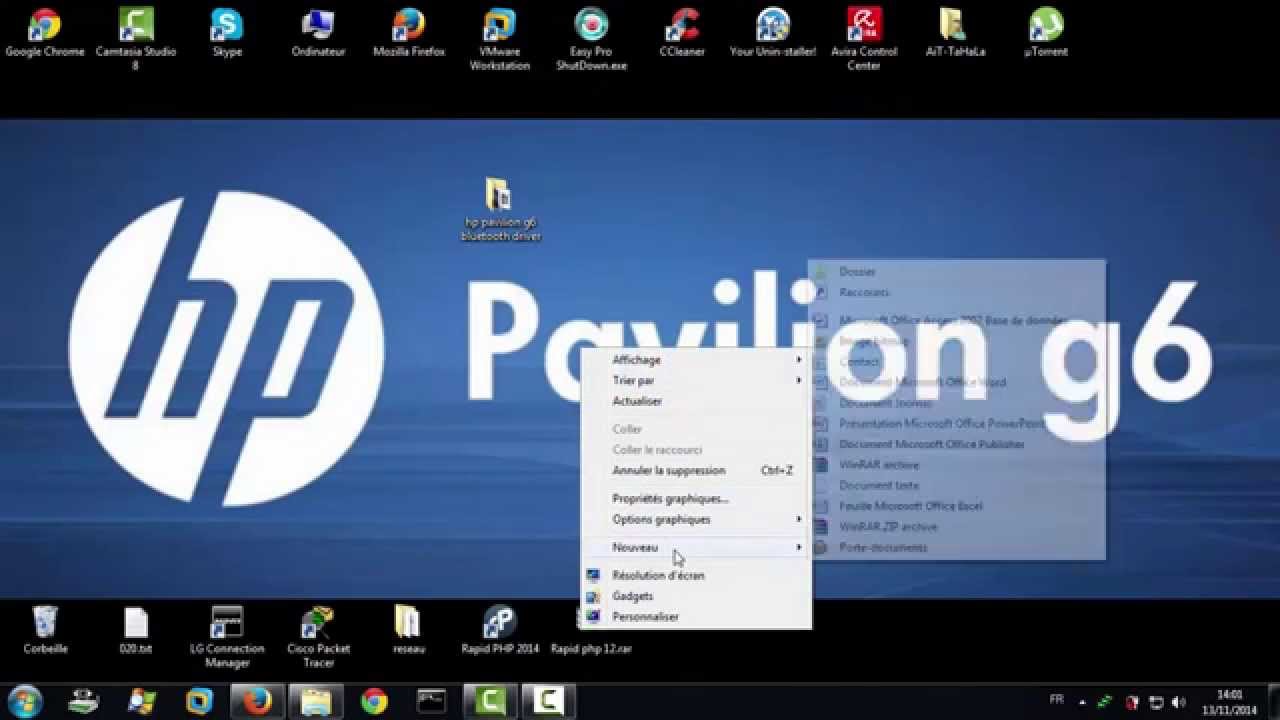Launch Camtasia Studio 8 from desktop
Image resolution: width=1280 pixels, height=720 pixels.
[x=136, y=39]
